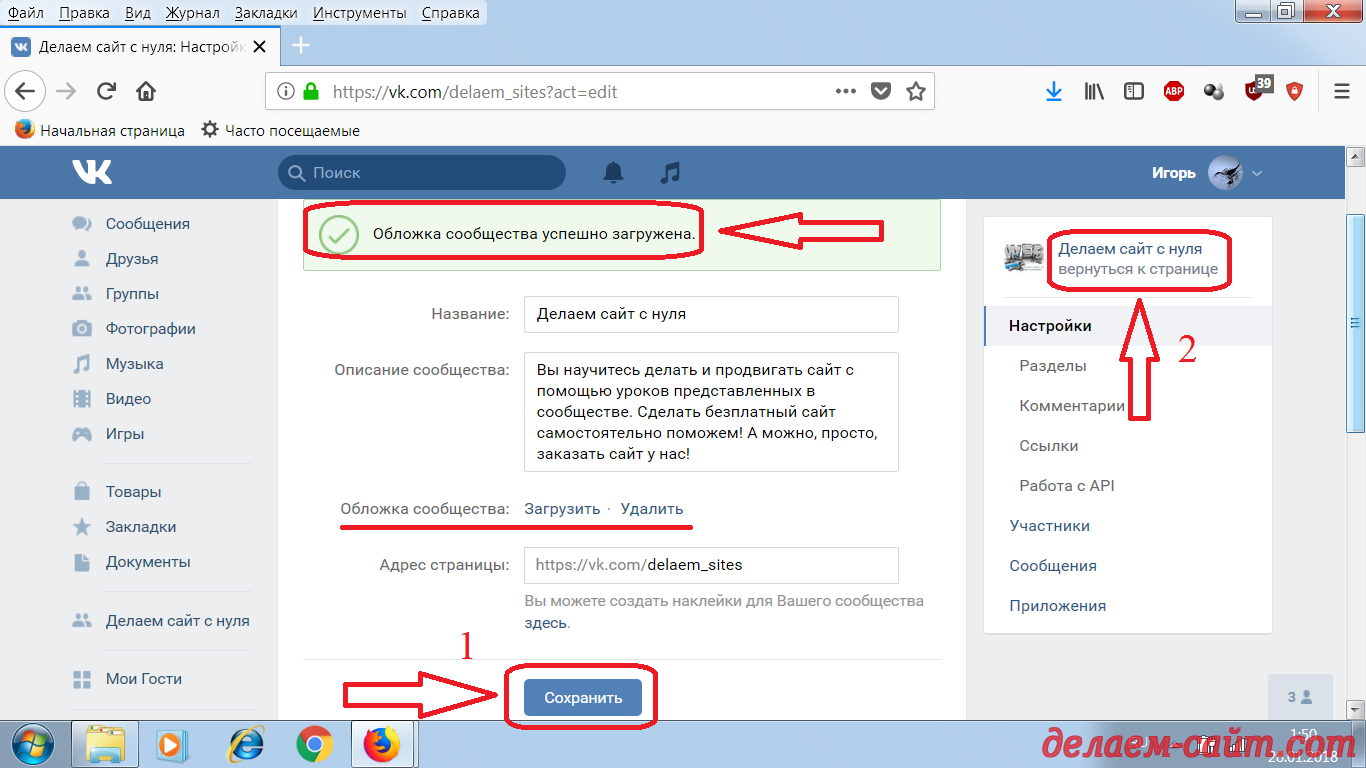Screen dimensions: 1366x768
Task: Open Firefox downloads arrow
Action: [1053, 91]
